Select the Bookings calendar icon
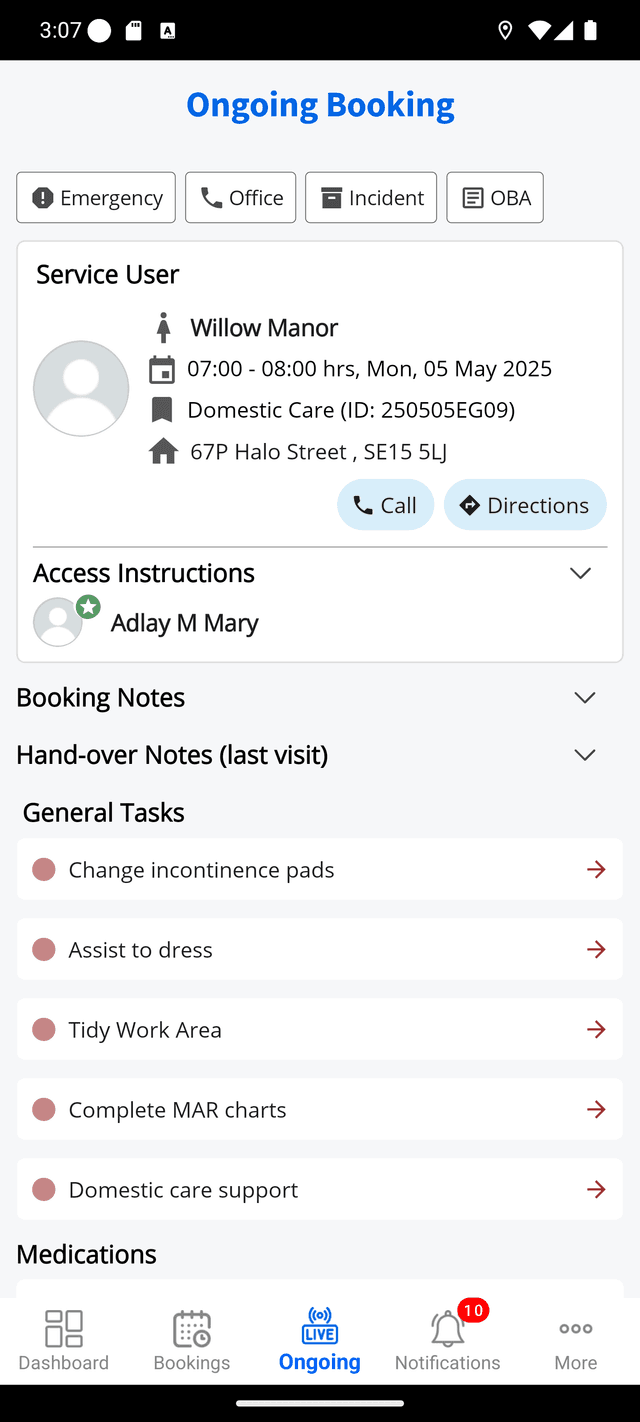This screenshot has height=1422, width=640. point(191,1327)
